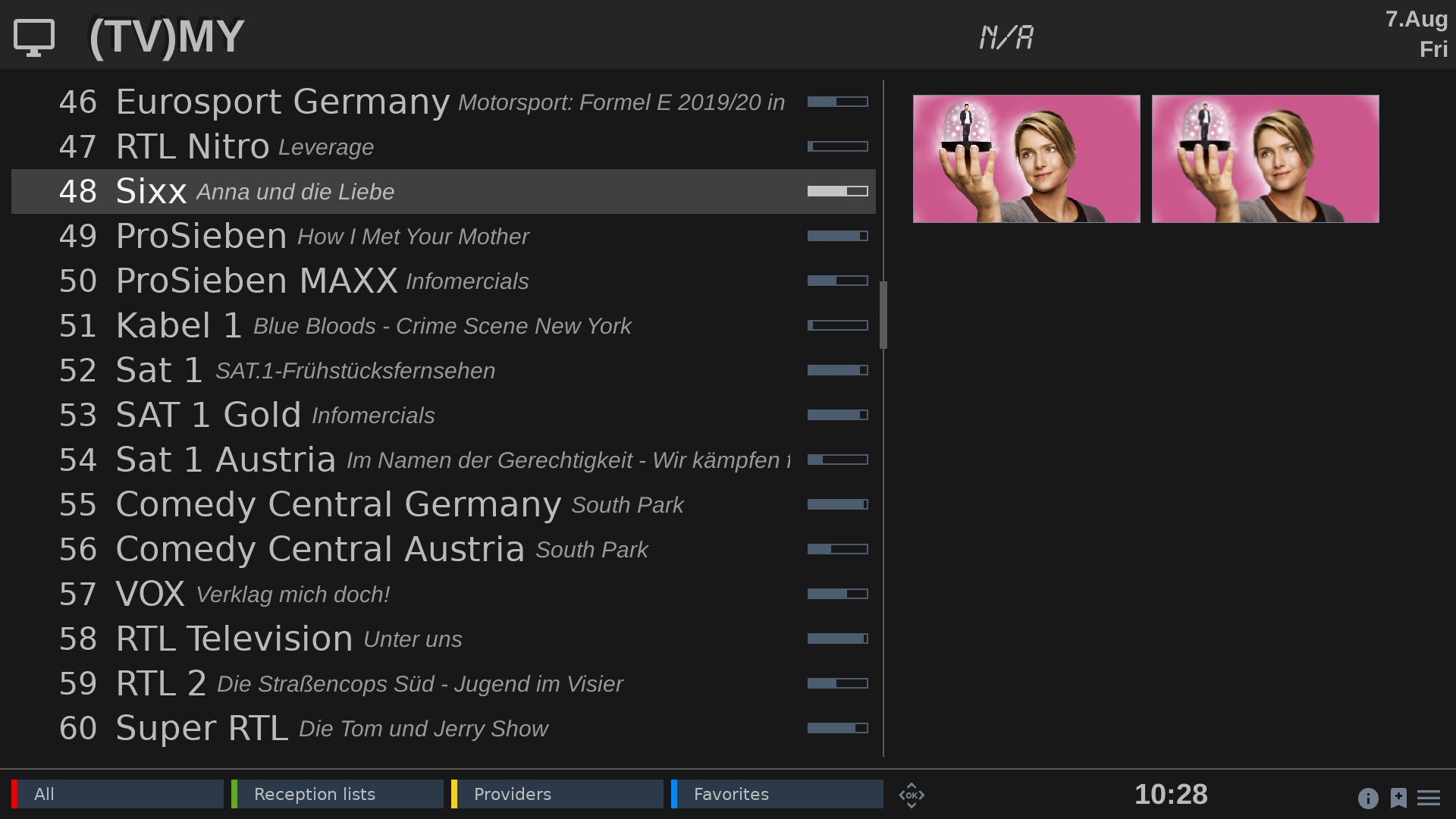This screenshot has height=819, width=1456.
Task: Click the first Anna und die Liebe thumbnail
Action: (x=1027, y=158)
